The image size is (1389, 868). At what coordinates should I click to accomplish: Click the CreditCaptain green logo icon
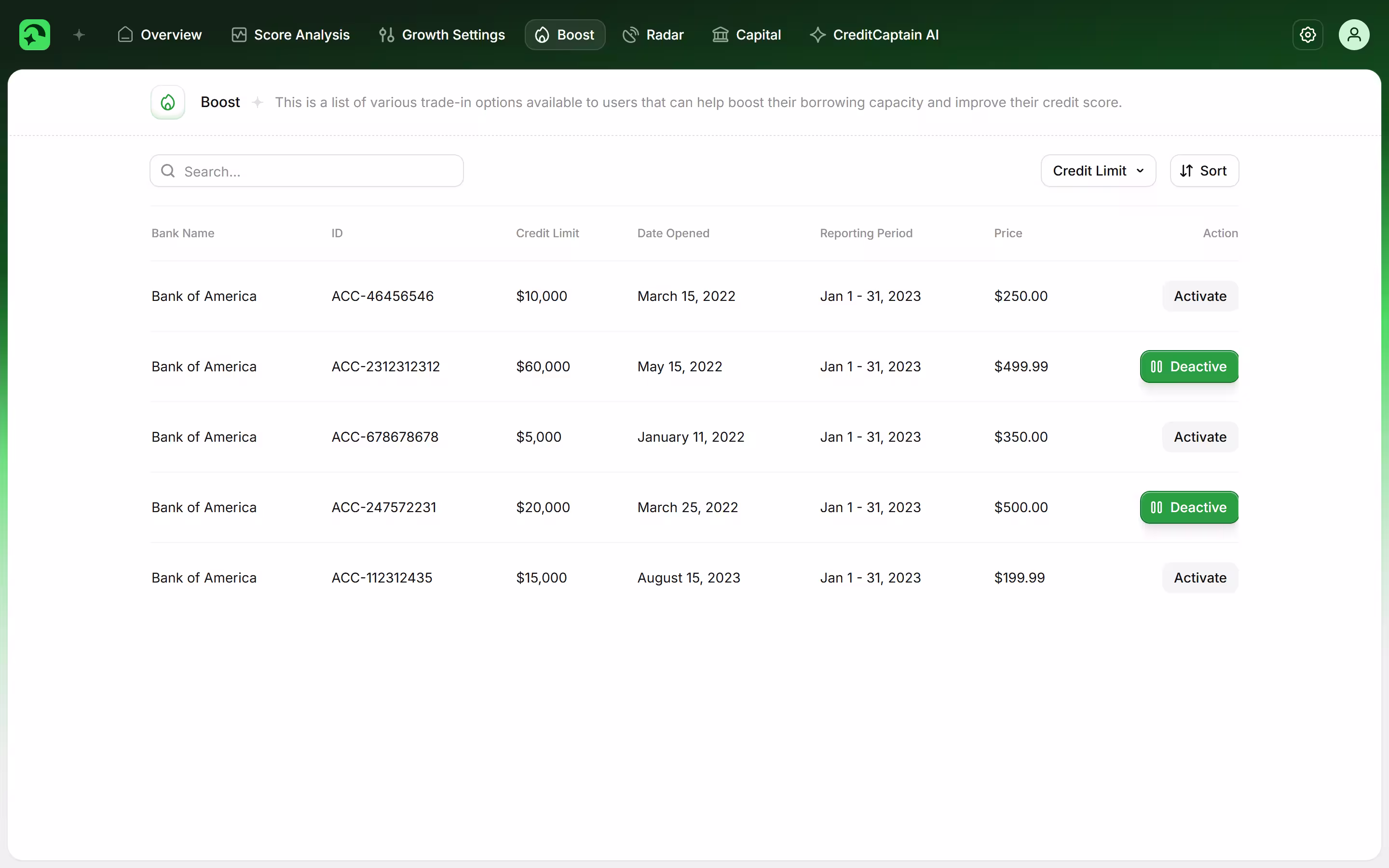coord(34,34)
